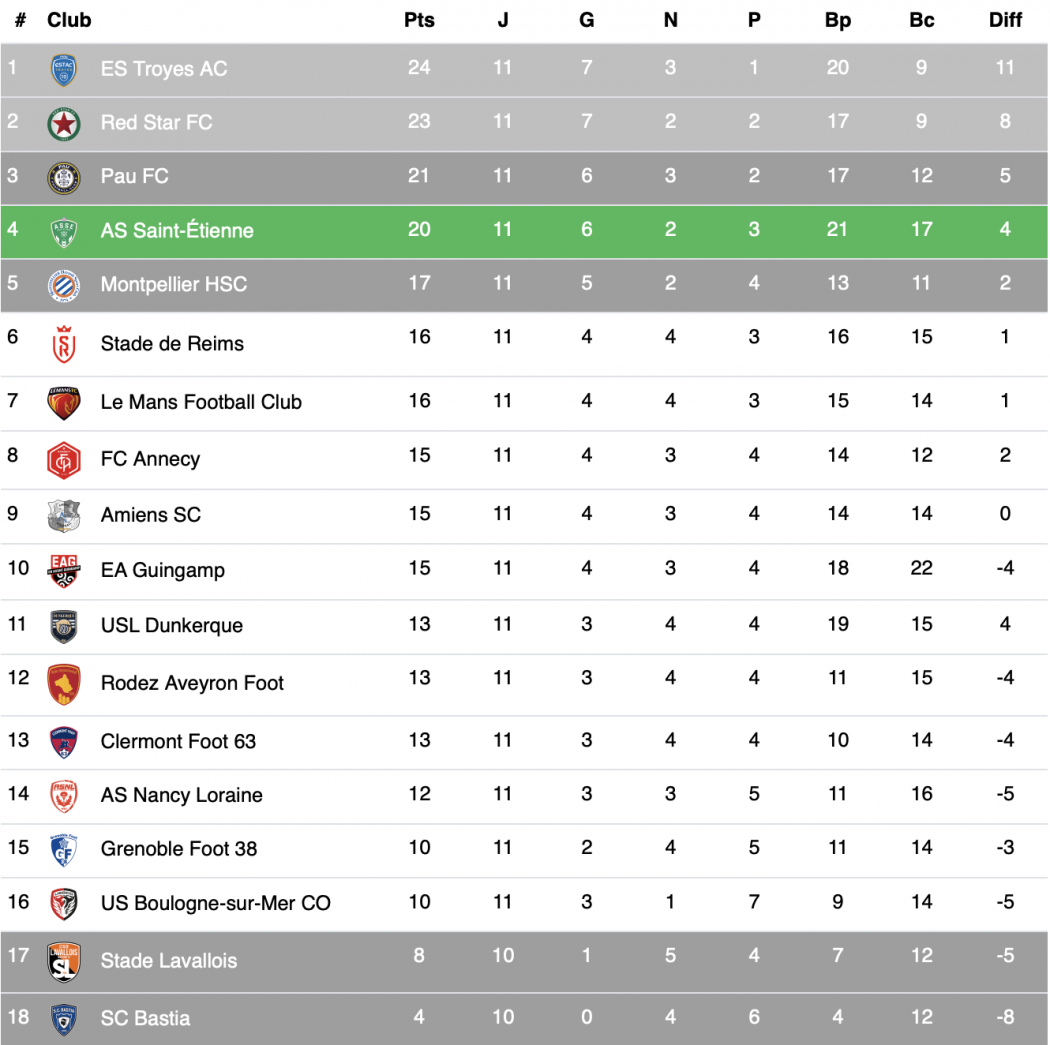
Task: Click the Clermont Foot 63 name
Action: pos(178,742)
